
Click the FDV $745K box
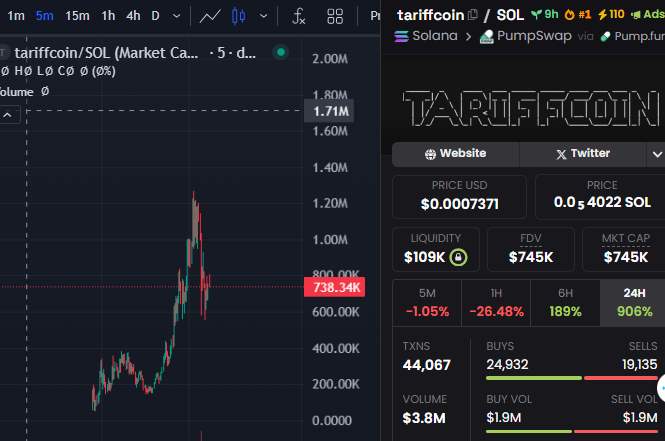531,249
